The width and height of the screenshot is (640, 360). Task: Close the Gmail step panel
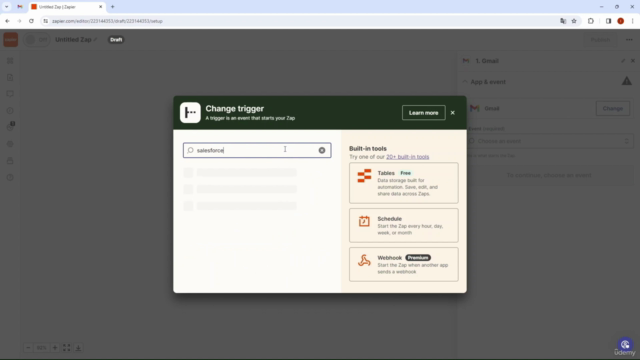point(633,61)
